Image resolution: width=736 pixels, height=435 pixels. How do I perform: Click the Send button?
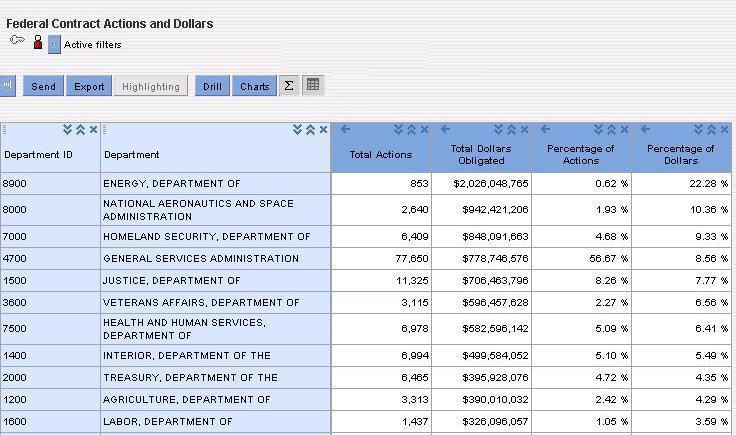(43, 86)
